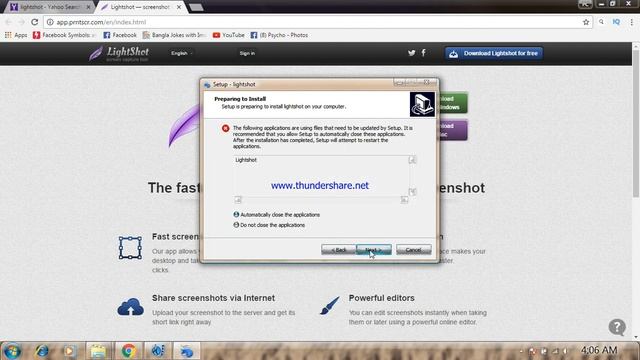Click Next in the lightshot setup dialog

tap(373, 249)
